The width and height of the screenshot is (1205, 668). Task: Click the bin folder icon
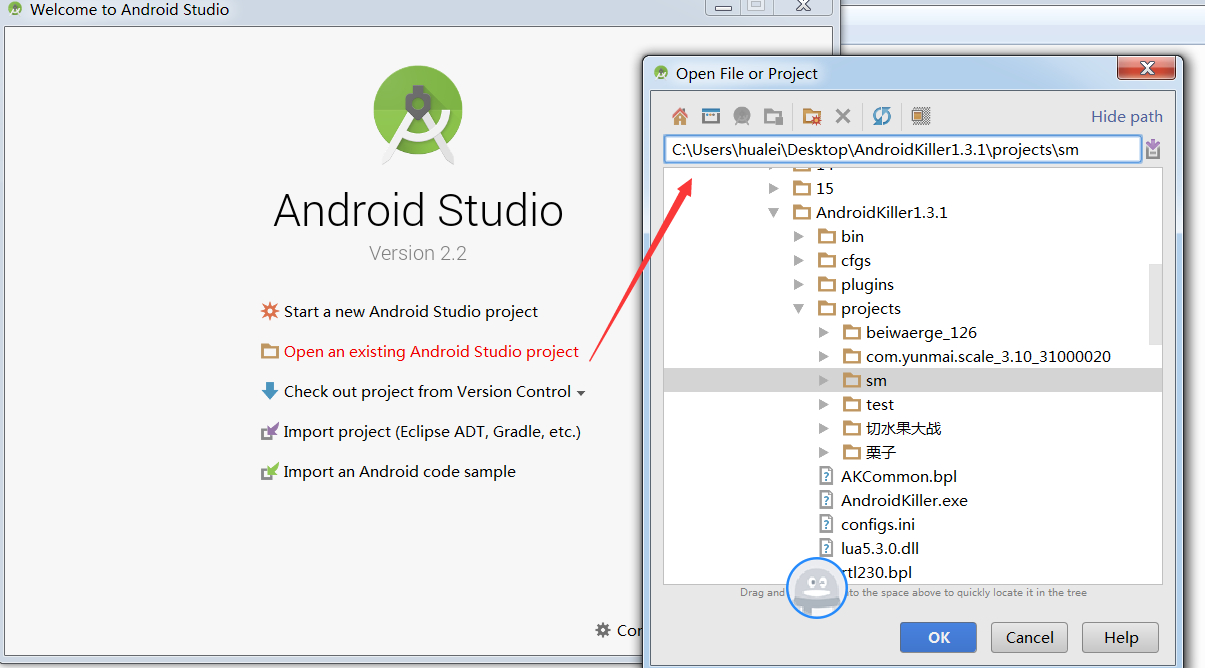pyautogui.click(x=827, y=236)
